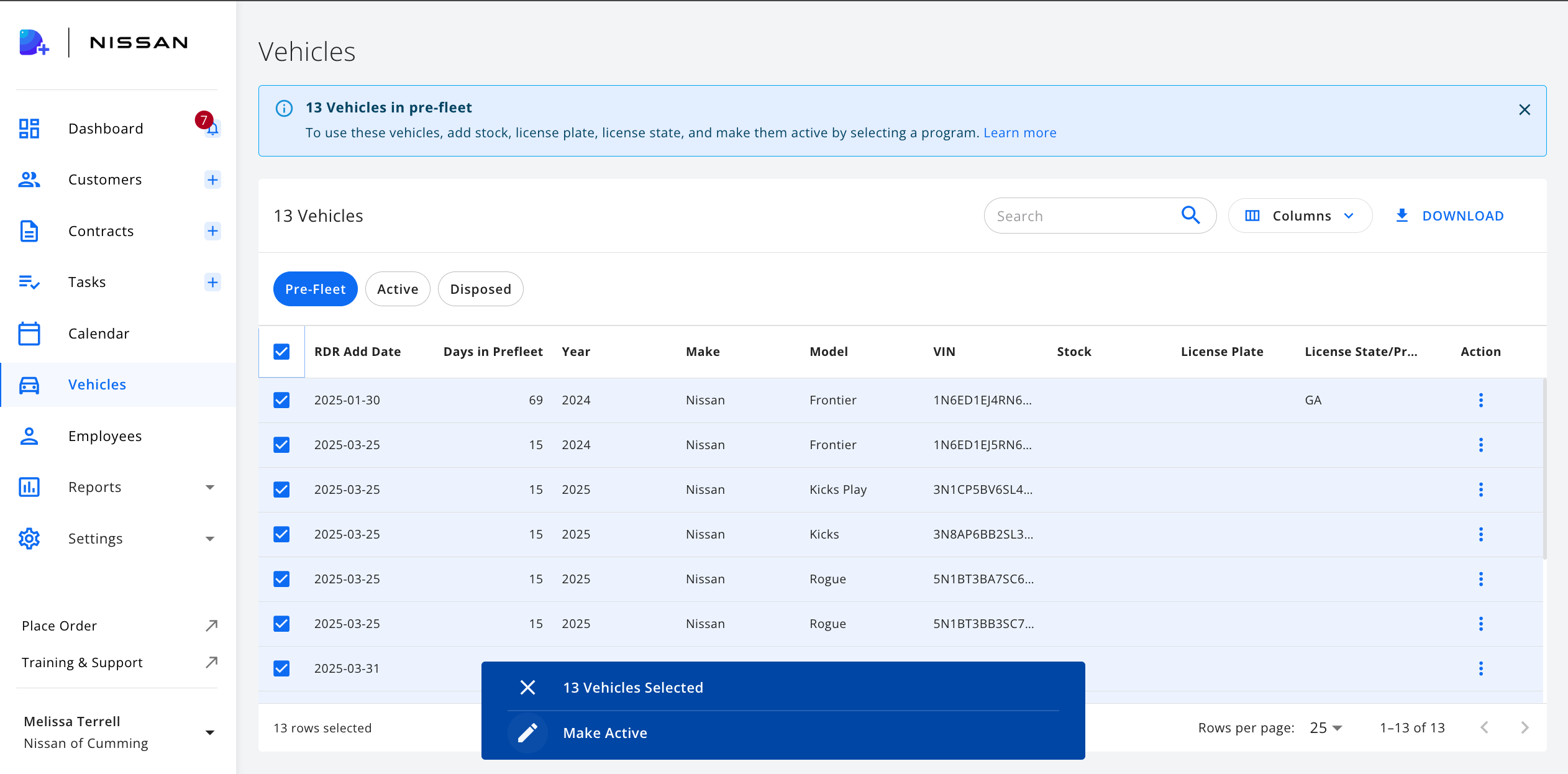Click the Employees person icon
The image size is (1568, 774).
pos(29,436)
